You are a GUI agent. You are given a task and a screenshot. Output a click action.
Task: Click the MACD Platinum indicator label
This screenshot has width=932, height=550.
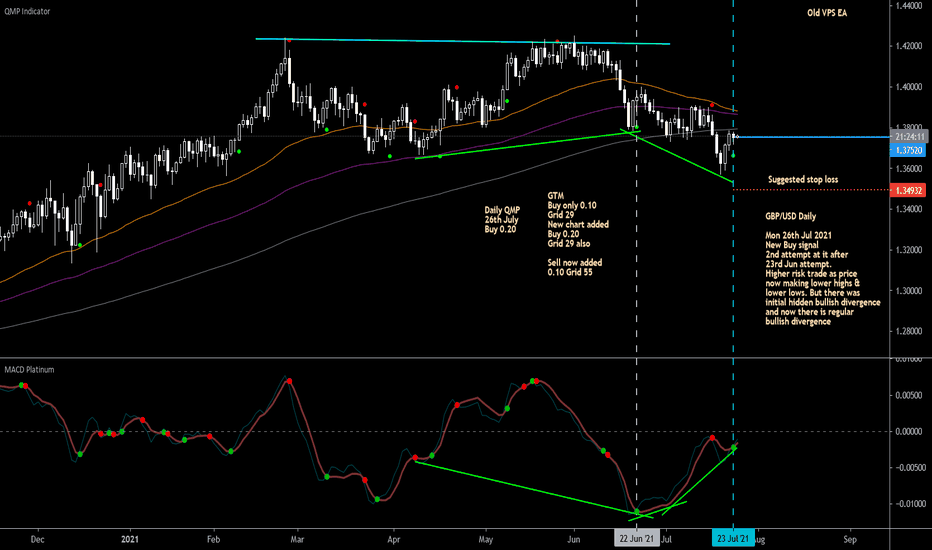pos(29,370)
